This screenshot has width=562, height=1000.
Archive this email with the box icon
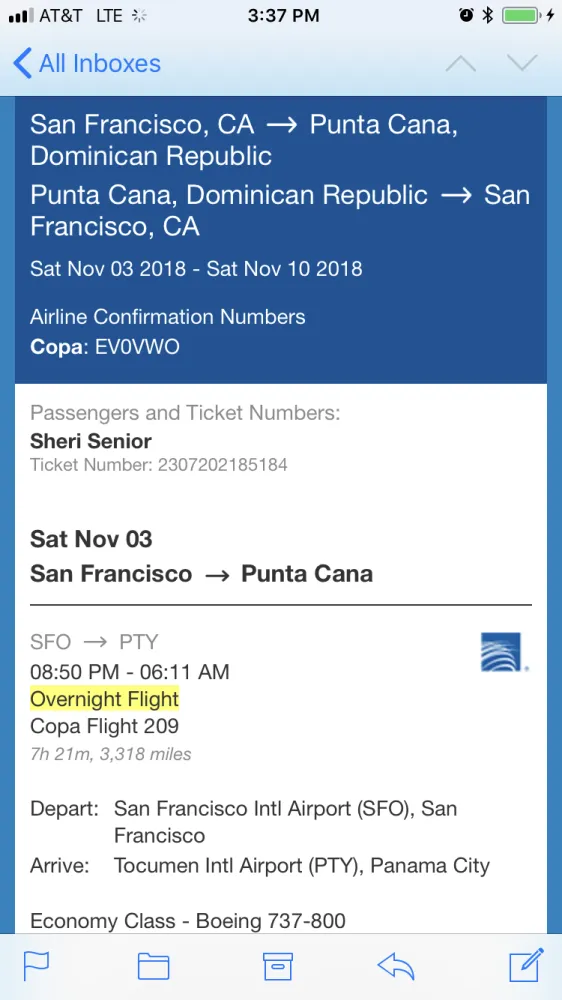(278, 966)
